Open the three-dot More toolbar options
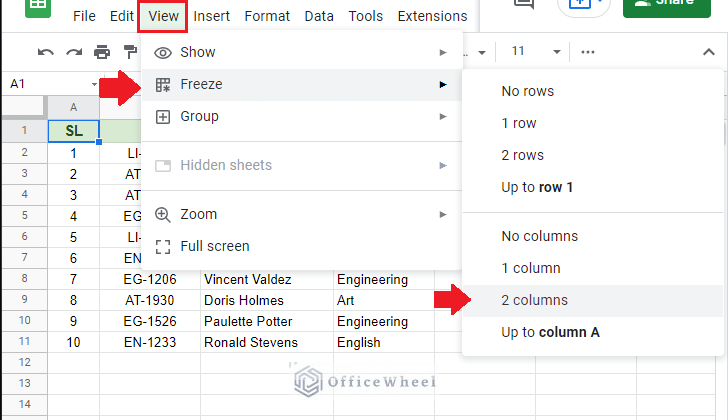The width and height of the screenshot is (728, 420). (x=588, y=52)
